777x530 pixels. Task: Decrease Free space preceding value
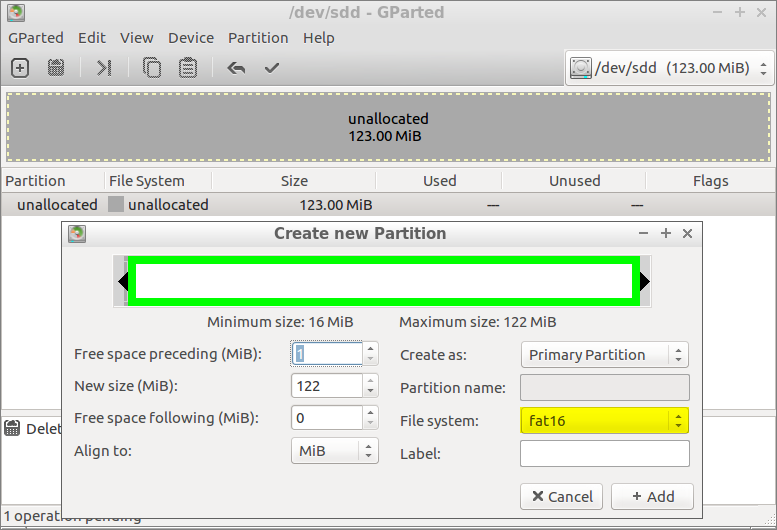click(x=370, y=360)
